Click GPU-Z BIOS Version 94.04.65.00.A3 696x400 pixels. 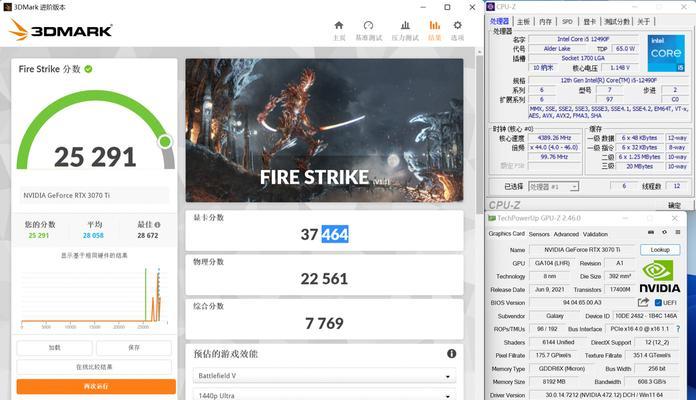click(x=582, y=302)
